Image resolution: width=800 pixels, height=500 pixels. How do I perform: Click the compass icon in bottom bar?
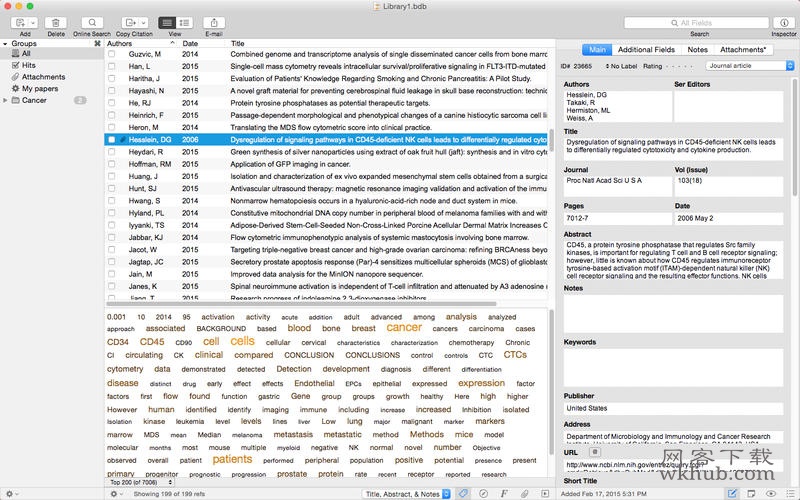pos(483,493)
